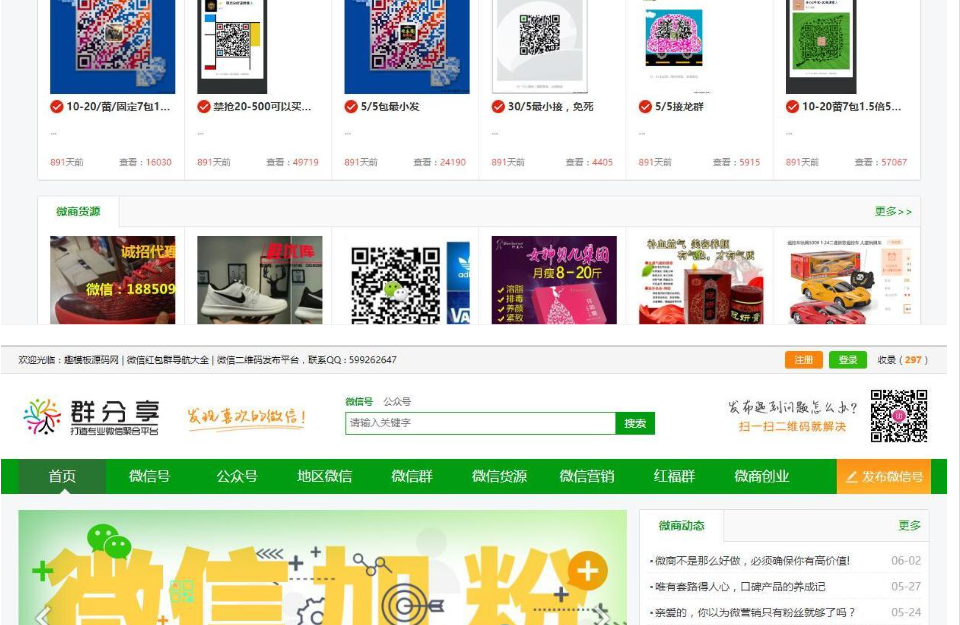Open the 10-20苗7包1.5倍5 group title
The image size is (960, 625).
click(x=852, y=107)
